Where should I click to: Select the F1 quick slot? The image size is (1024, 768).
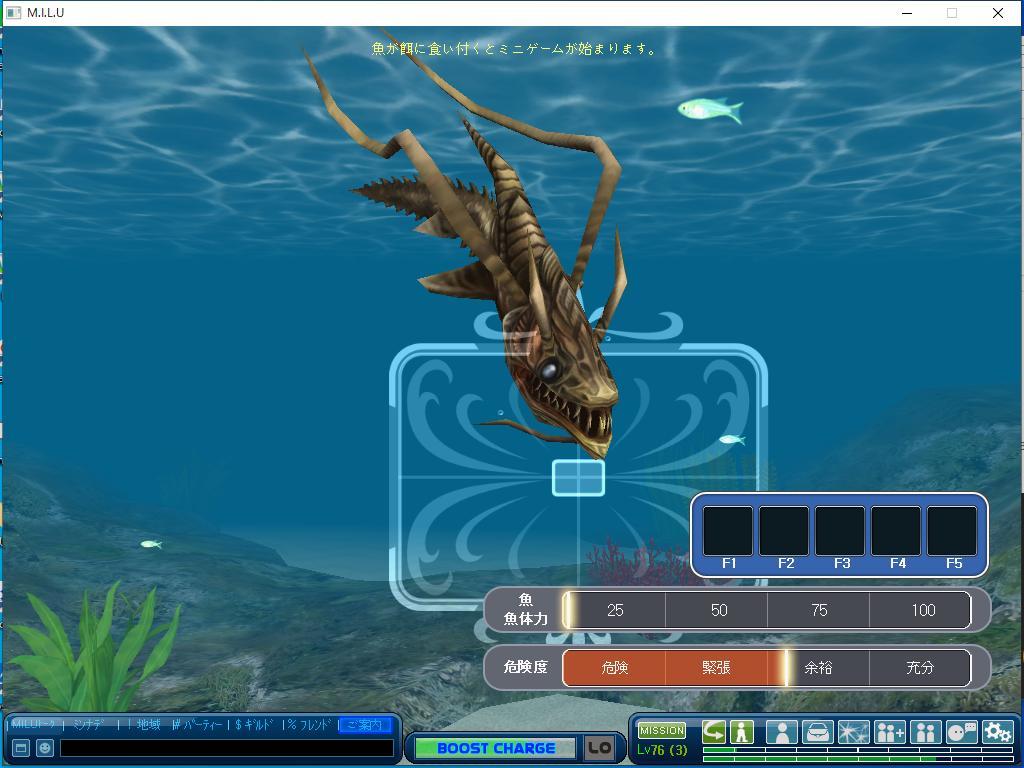728,532
